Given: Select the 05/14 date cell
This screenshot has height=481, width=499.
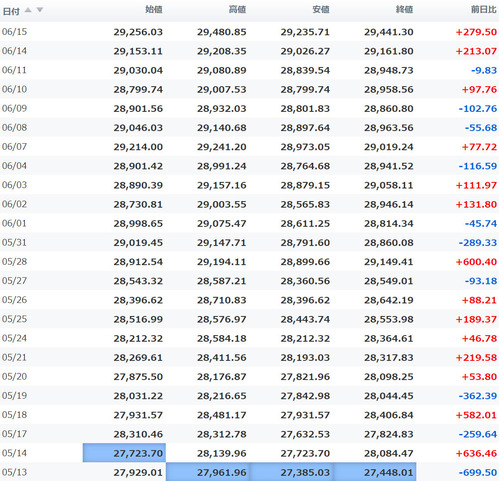Looking at the screenshot, I should (x=14, y=453).
